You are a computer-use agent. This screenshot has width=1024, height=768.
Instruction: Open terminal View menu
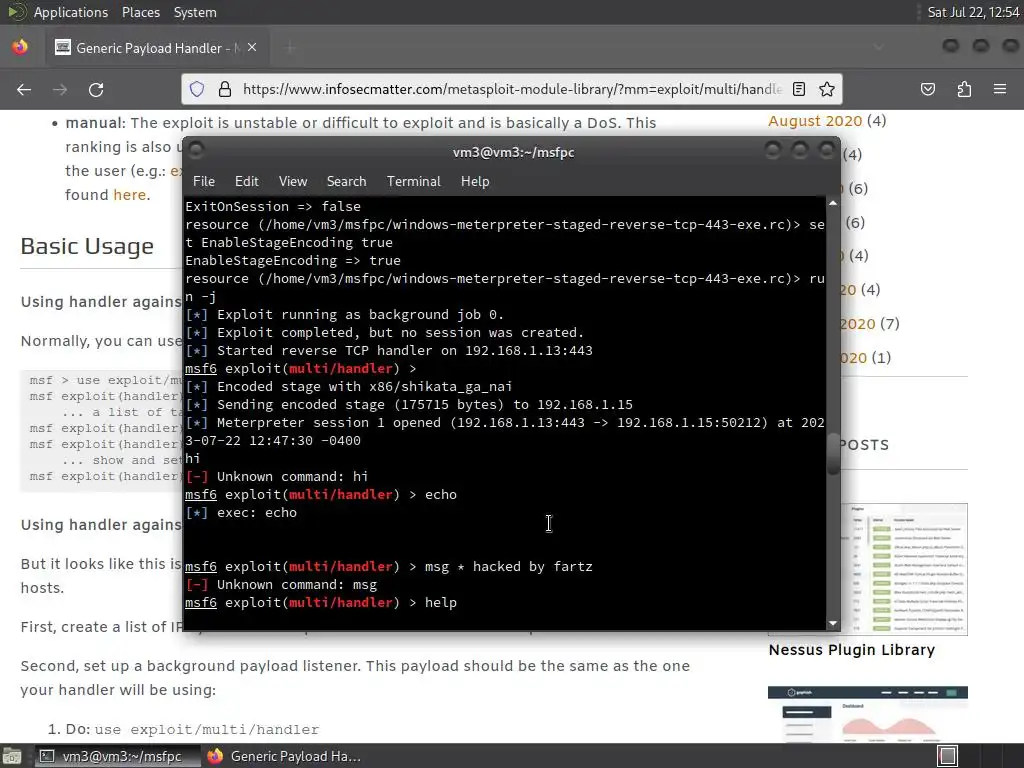(293, 182)
